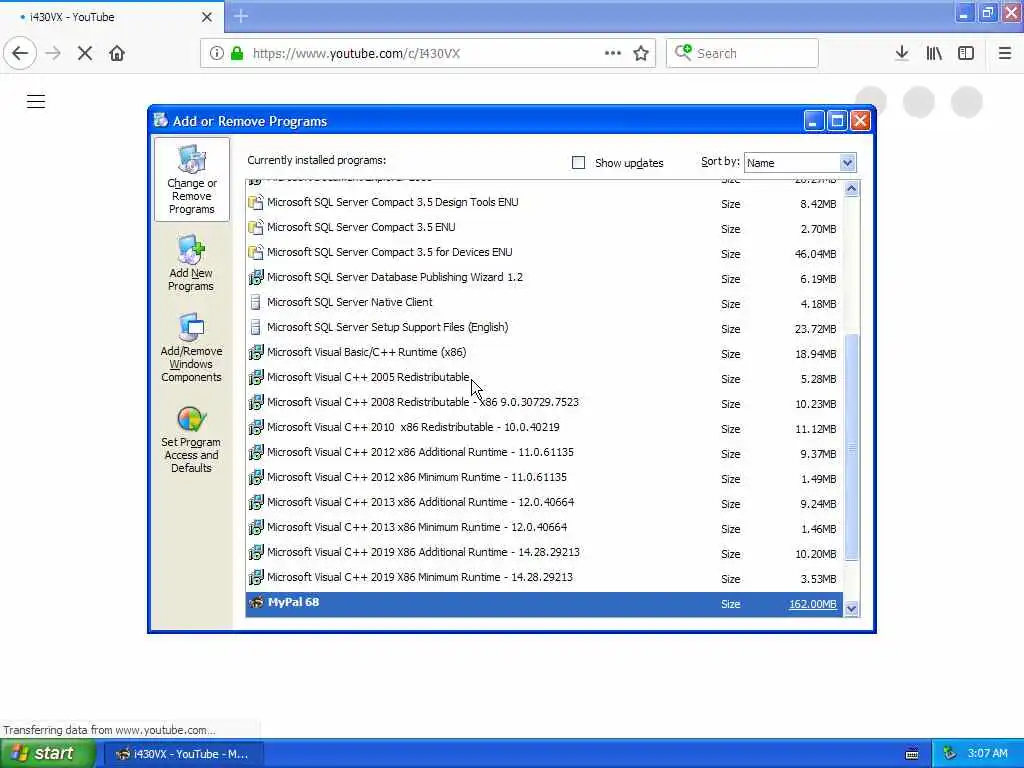Select MyPal 68 program icon
Image resolution: width=1024 pixels, height=768 pixels.
coord(256,602)
